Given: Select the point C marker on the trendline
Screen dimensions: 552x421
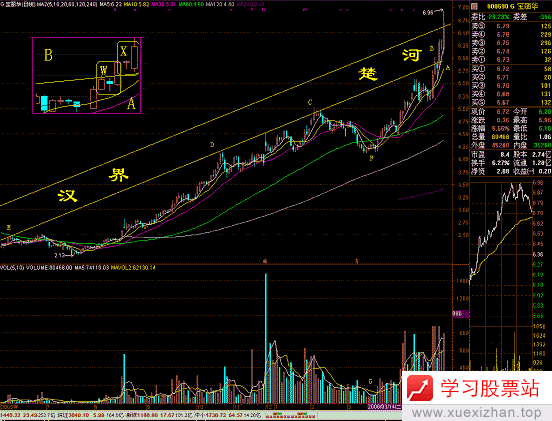Looking at the screenshot, I should coord(310,102).
